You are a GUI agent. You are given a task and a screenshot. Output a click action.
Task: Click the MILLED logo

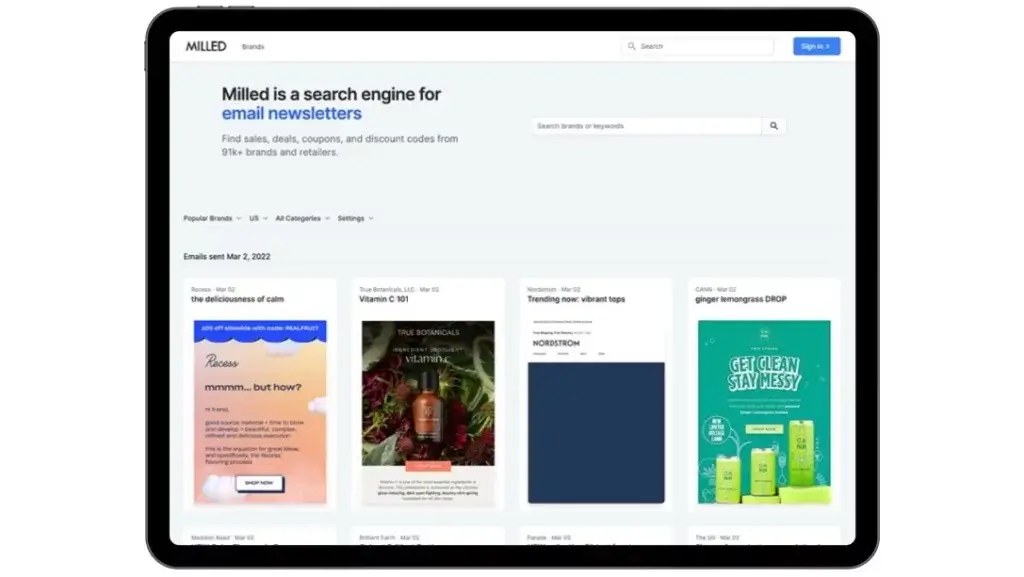(205, 46)
